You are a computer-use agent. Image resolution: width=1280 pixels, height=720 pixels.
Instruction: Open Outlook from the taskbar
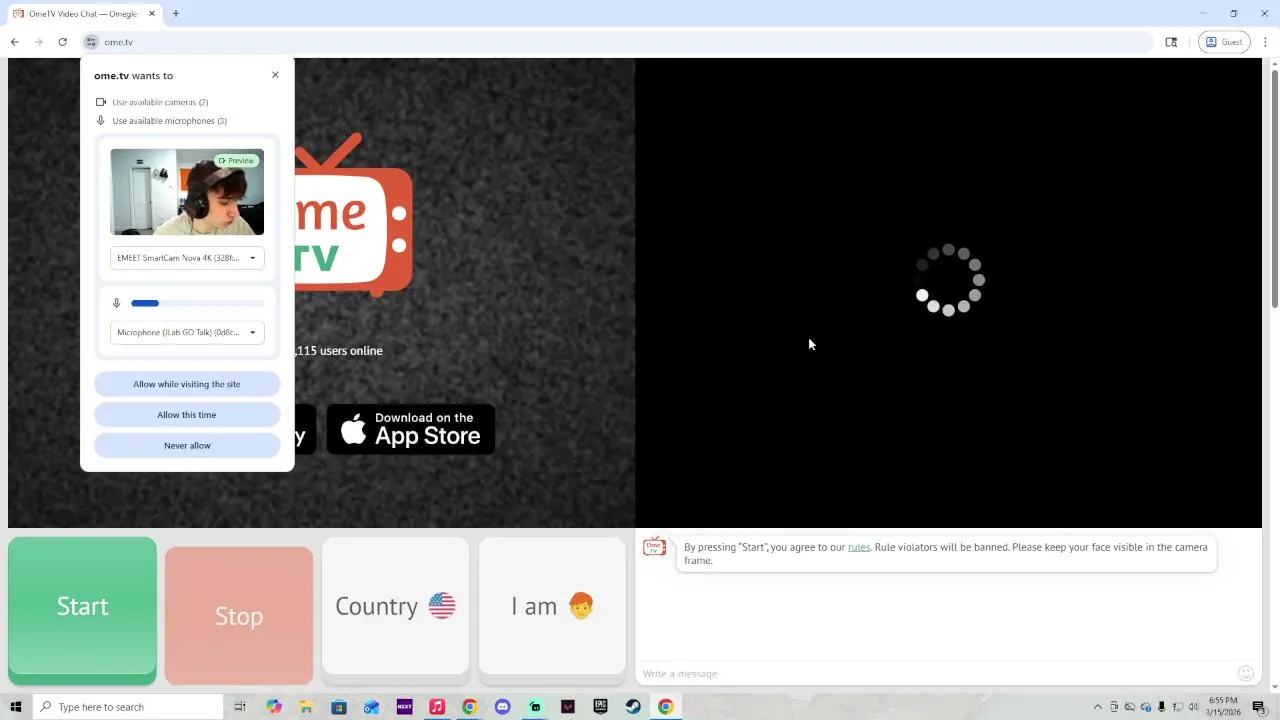point(371,707)
